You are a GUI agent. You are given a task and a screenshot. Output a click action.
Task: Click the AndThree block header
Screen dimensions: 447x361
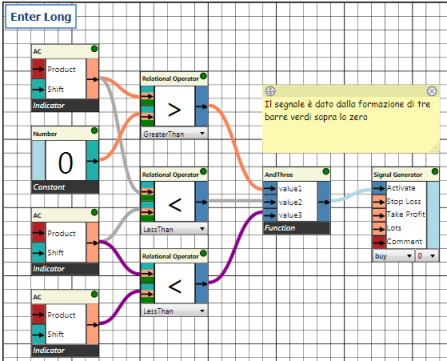point(297,174)
